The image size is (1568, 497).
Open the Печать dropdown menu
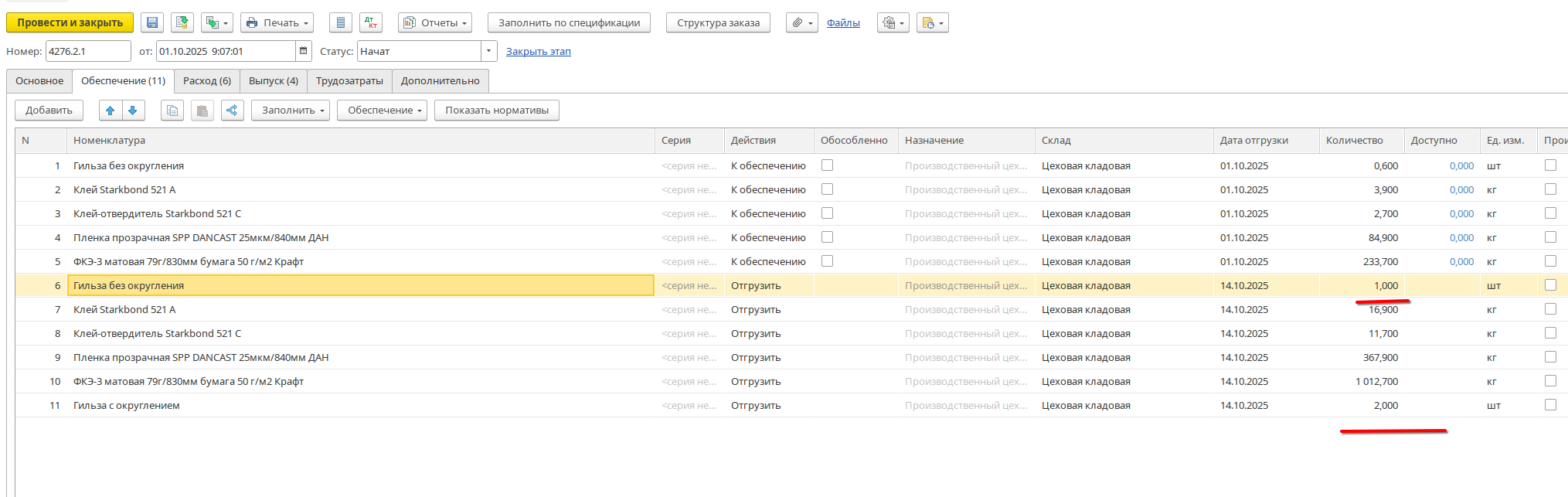(x=277, y=23)
